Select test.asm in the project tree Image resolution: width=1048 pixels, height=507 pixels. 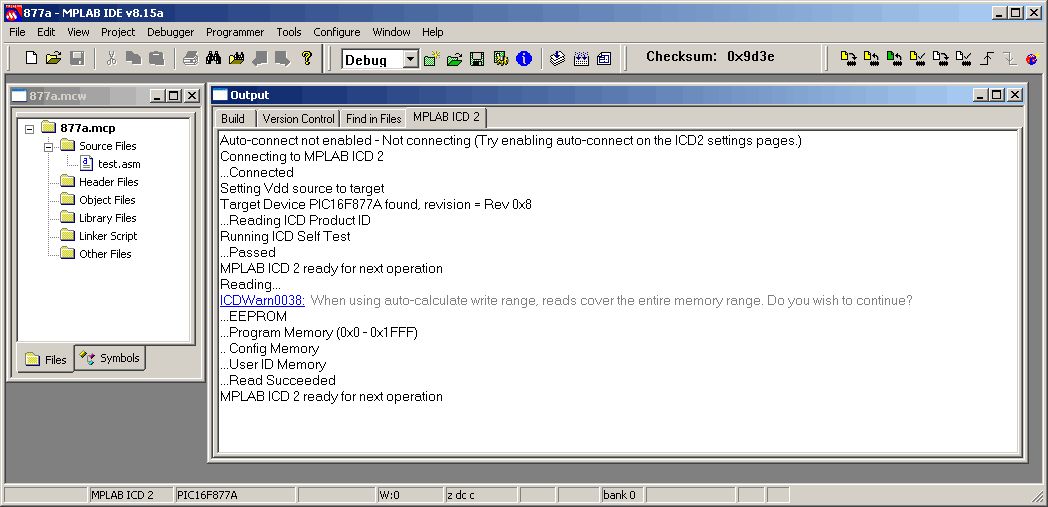click(119, 164)
